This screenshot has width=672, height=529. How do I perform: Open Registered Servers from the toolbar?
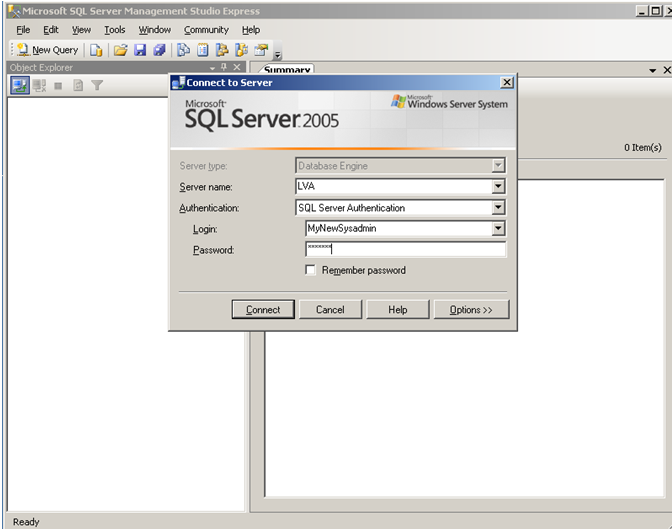(x=183, y=50)
